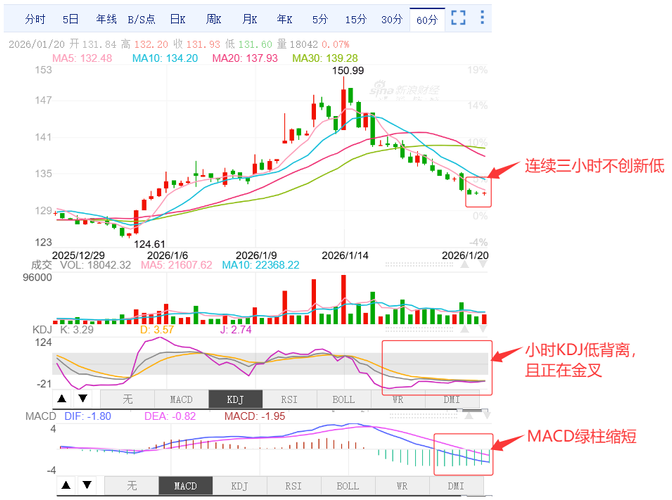The image size is (672, 500).
Task: Choose BOLL in the bottom indicator bar
Action: [348, 486]
